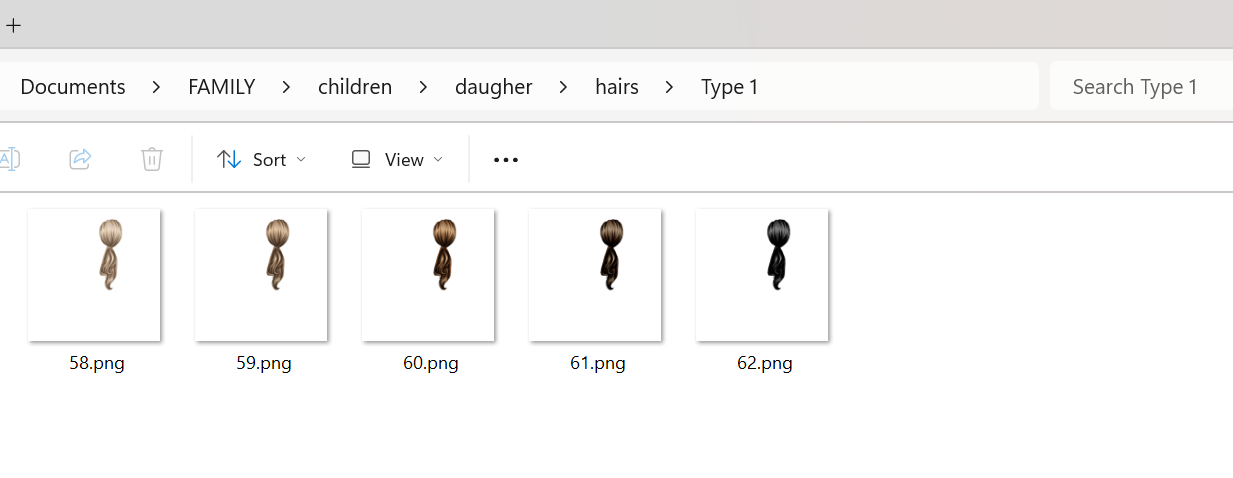This screenshot has height=478, width=1233.
Task: Click the Search Type 1 box
Action: pos(1141,87)
